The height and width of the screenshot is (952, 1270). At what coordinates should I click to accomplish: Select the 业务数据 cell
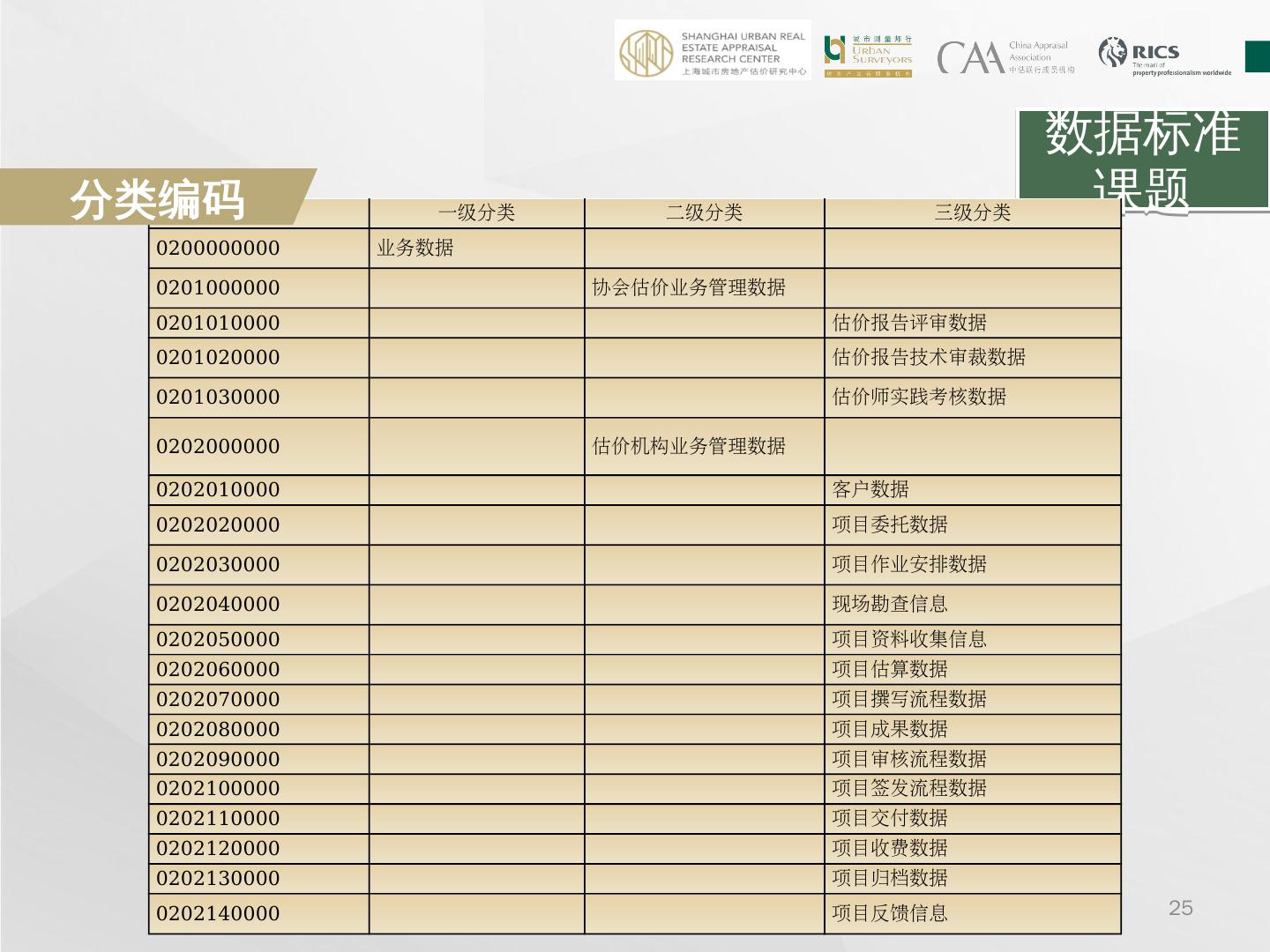coord(415,249)
